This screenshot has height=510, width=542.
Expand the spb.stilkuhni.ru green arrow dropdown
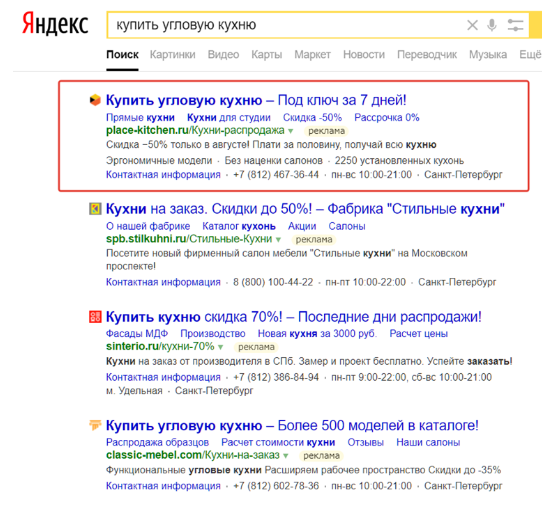pos(278,239)
